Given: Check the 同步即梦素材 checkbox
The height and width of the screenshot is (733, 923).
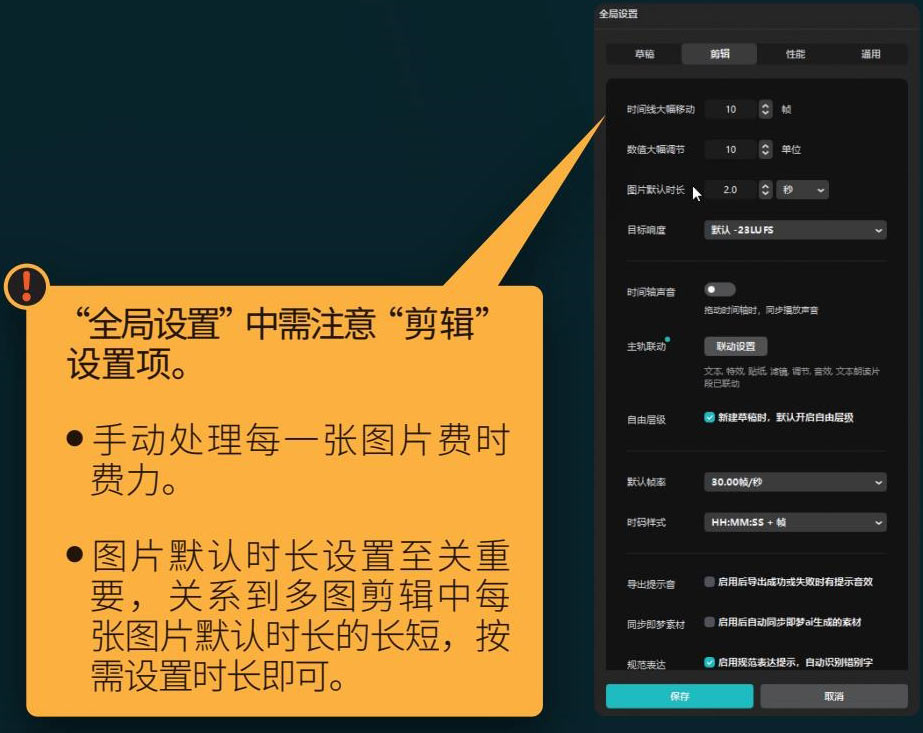Looking at the screenshot, I should point(709,622).
